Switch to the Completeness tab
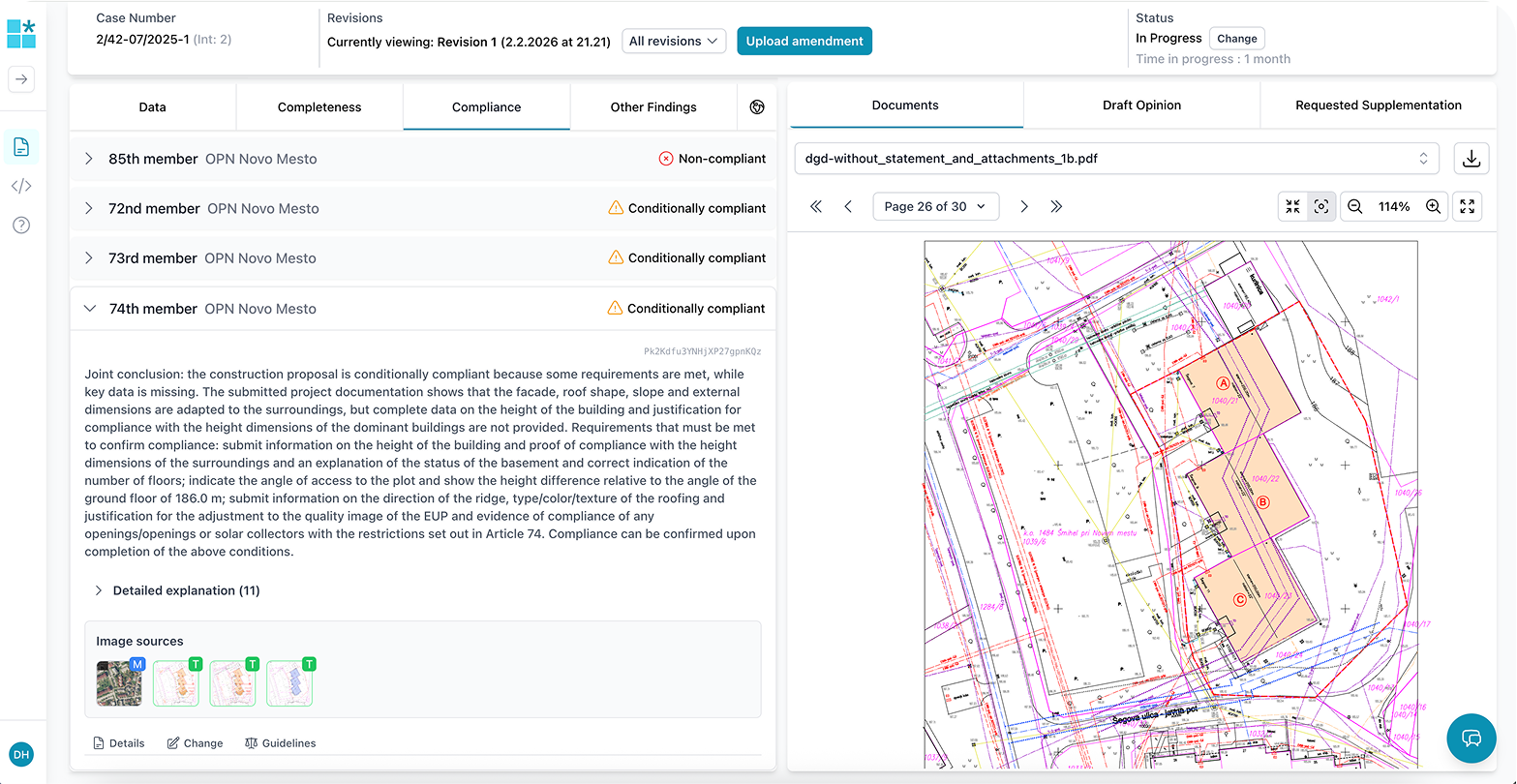This screenshot has width=1517, height=784. point(319,107)
